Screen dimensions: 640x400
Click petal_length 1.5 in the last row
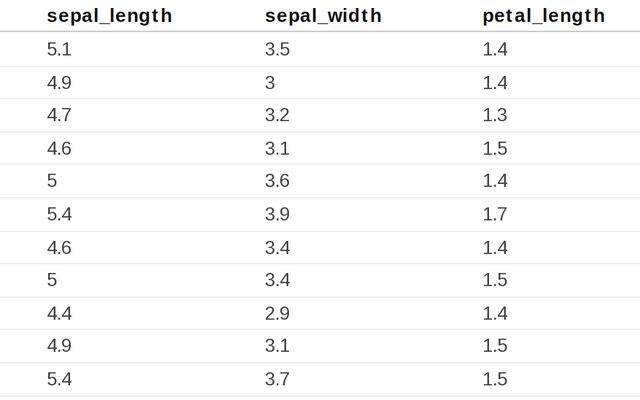[495, 379]
